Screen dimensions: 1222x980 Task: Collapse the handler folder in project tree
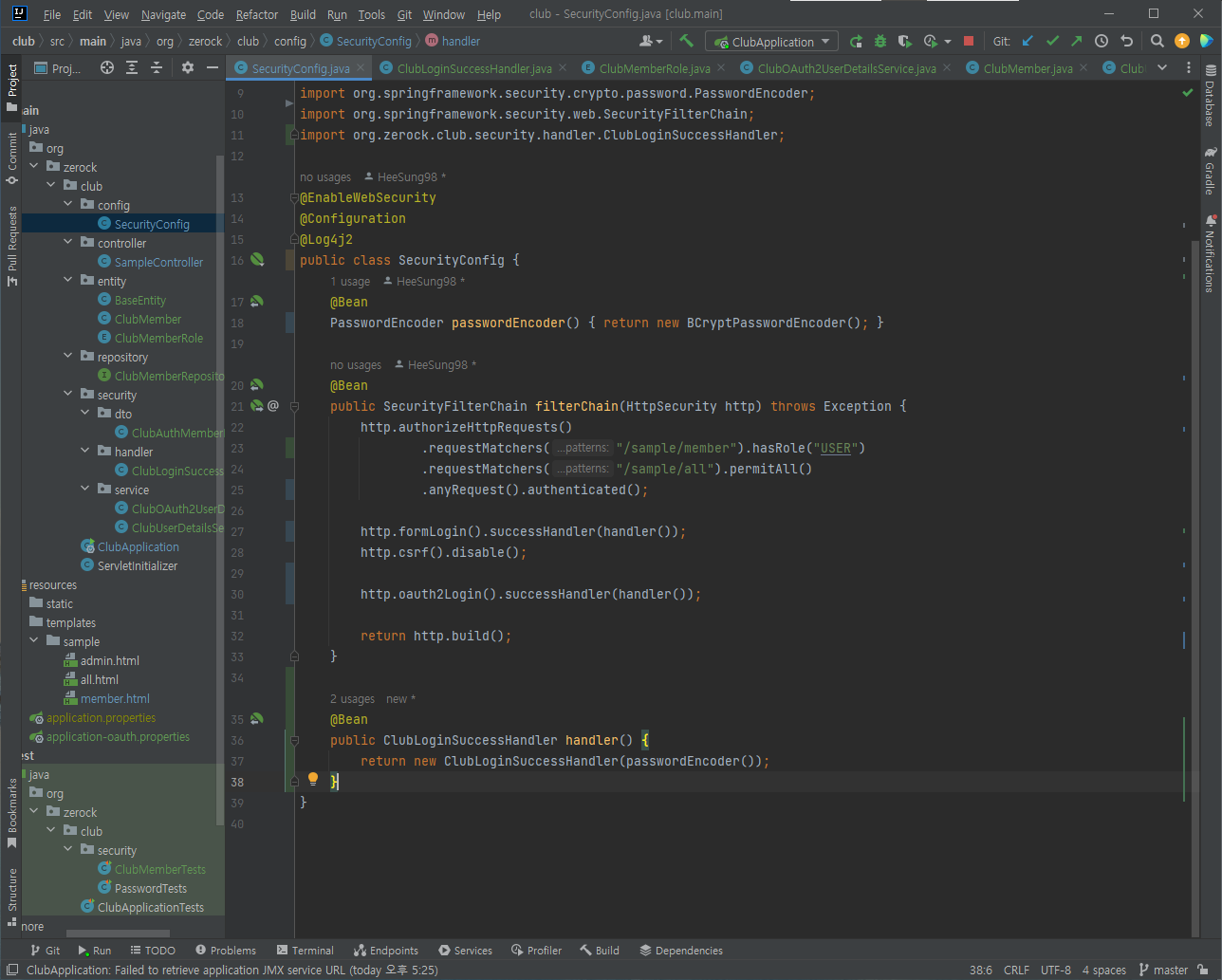[x=85, y=451]
